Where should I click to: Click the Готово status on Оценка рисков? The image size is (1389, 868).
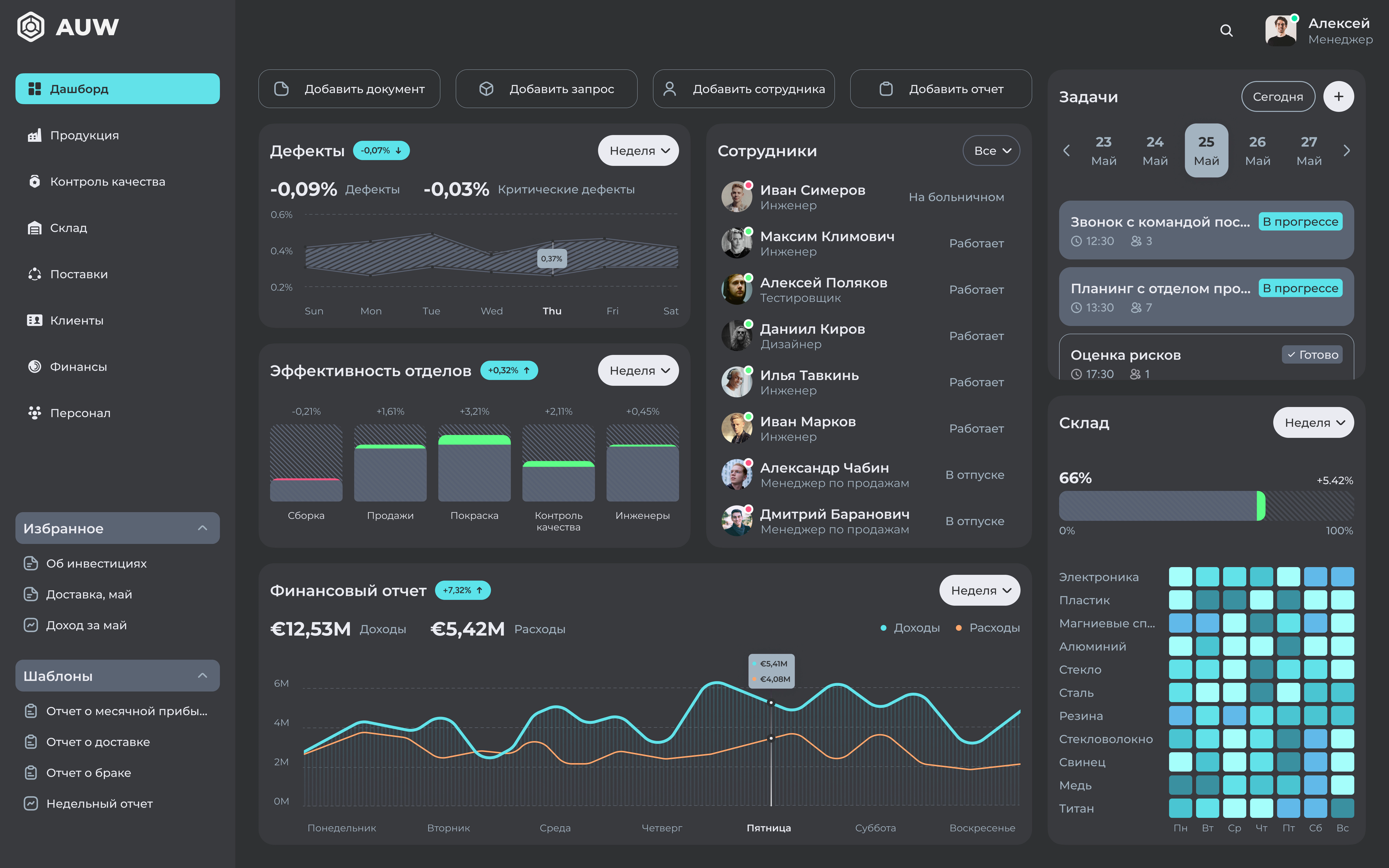coord(1312,355)
